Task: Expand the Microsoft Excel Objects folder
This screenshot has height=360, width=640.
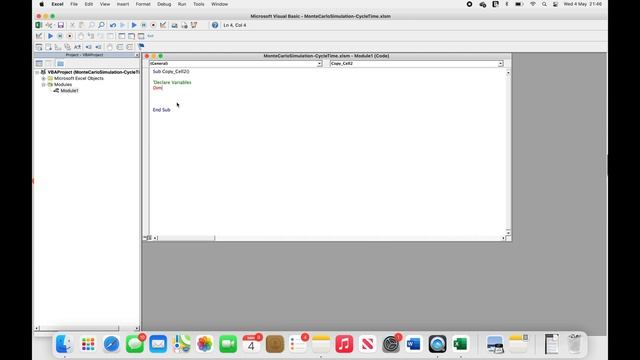Action: pos(44,78)
